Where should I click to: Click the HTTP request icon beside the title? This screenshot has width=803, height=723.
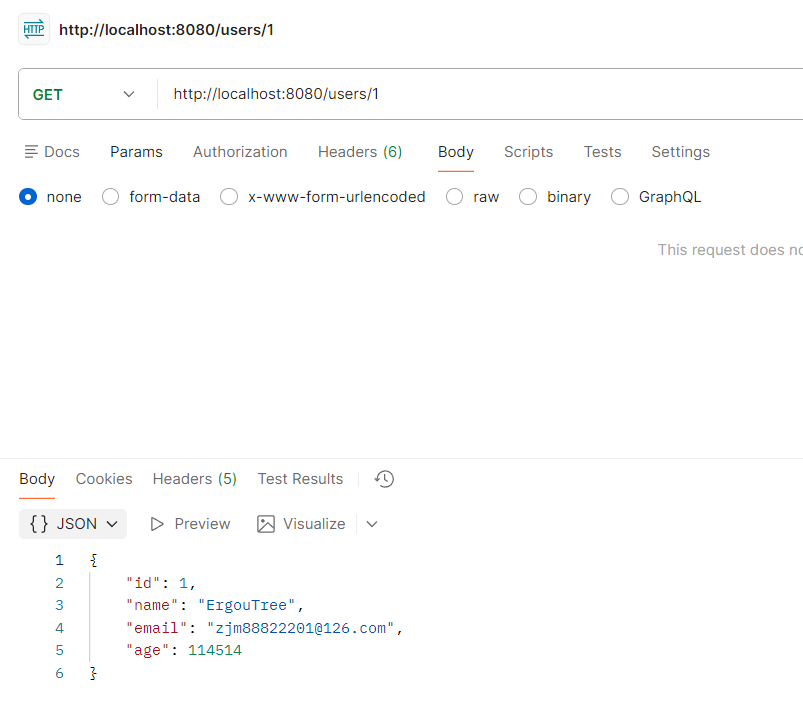pyautogui.click(x=33, y=29)
